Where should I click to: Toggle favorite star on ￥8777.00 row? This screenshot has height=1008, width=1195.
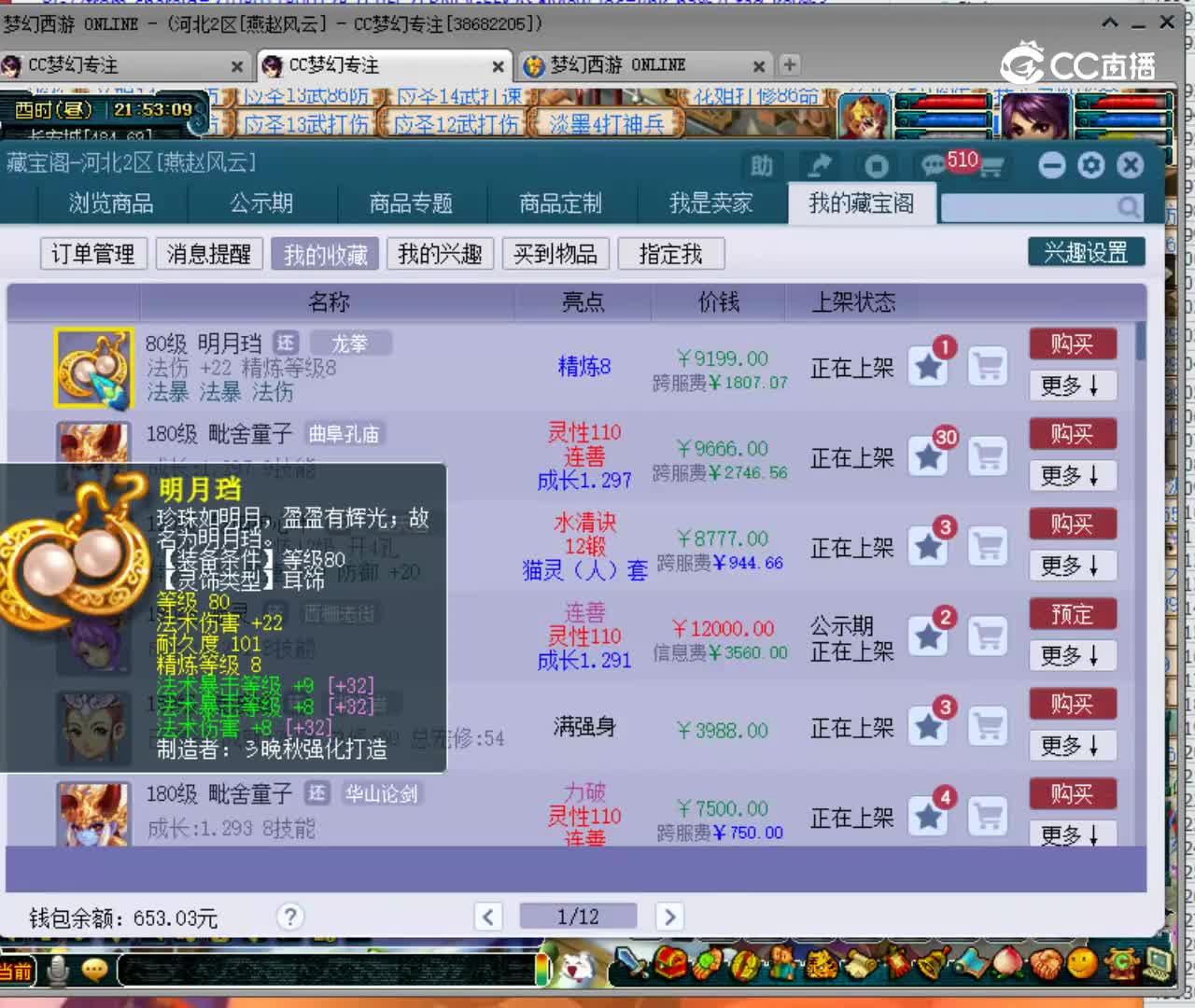point(928,546)
